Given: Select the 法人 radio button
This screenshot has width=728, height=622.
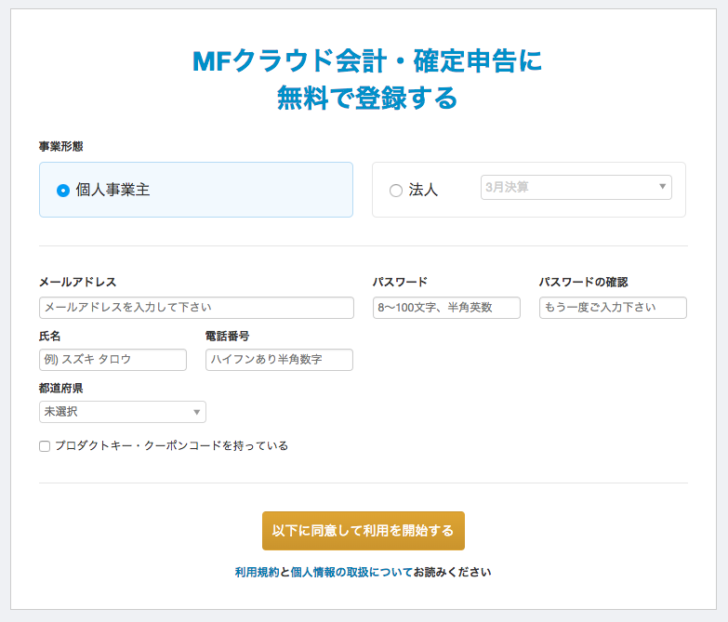Looking at the screenshot, I should 396,190.
